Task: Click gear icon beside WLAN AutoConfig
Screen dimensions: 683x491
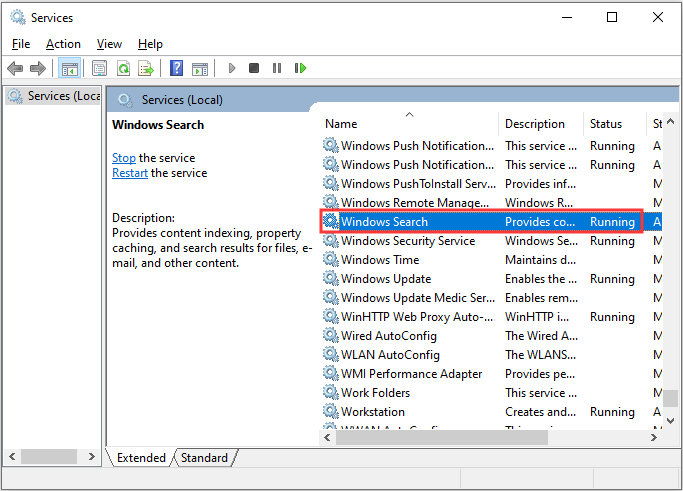Action: coord(331,354)
